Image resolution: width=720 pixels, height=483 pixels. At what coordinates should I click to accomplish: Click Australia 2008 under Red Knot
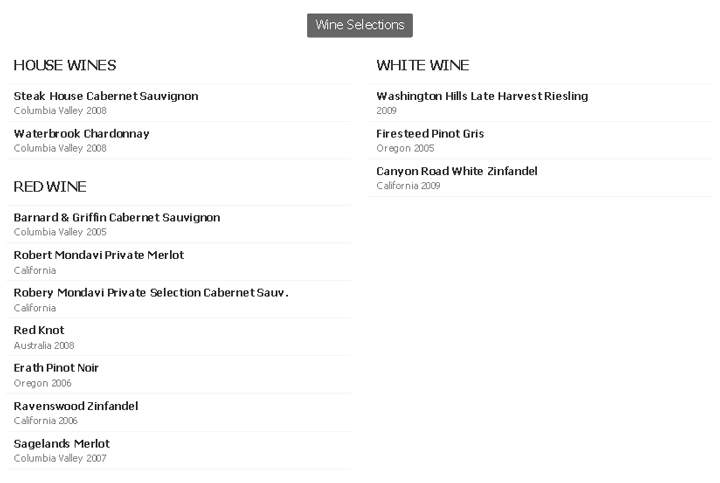coord(44,345)
